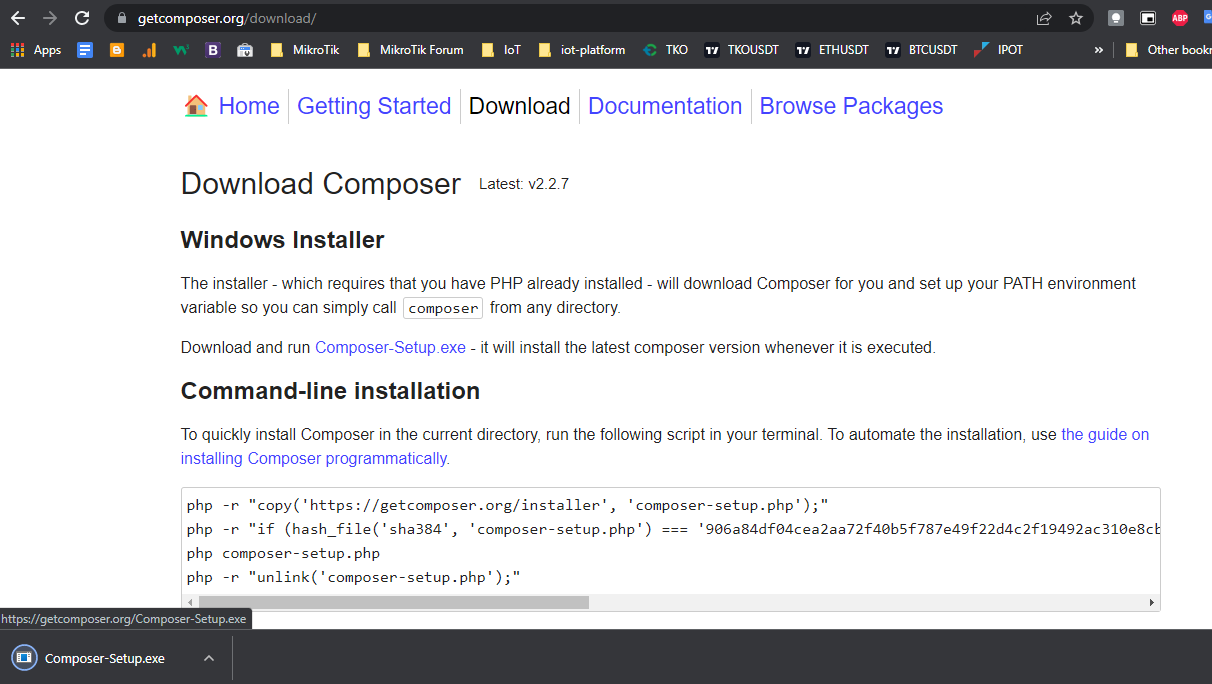The height and width of the screenshot is (684, 1212).
Task: Open the ETHUSDT TradingView bookmark
Action: point(831,49)
